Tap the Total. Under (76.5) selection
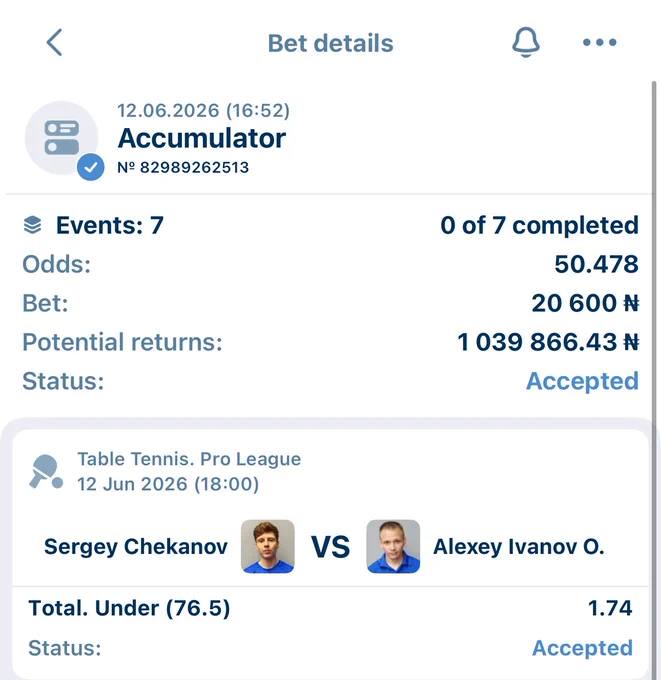 coord(129,608)
